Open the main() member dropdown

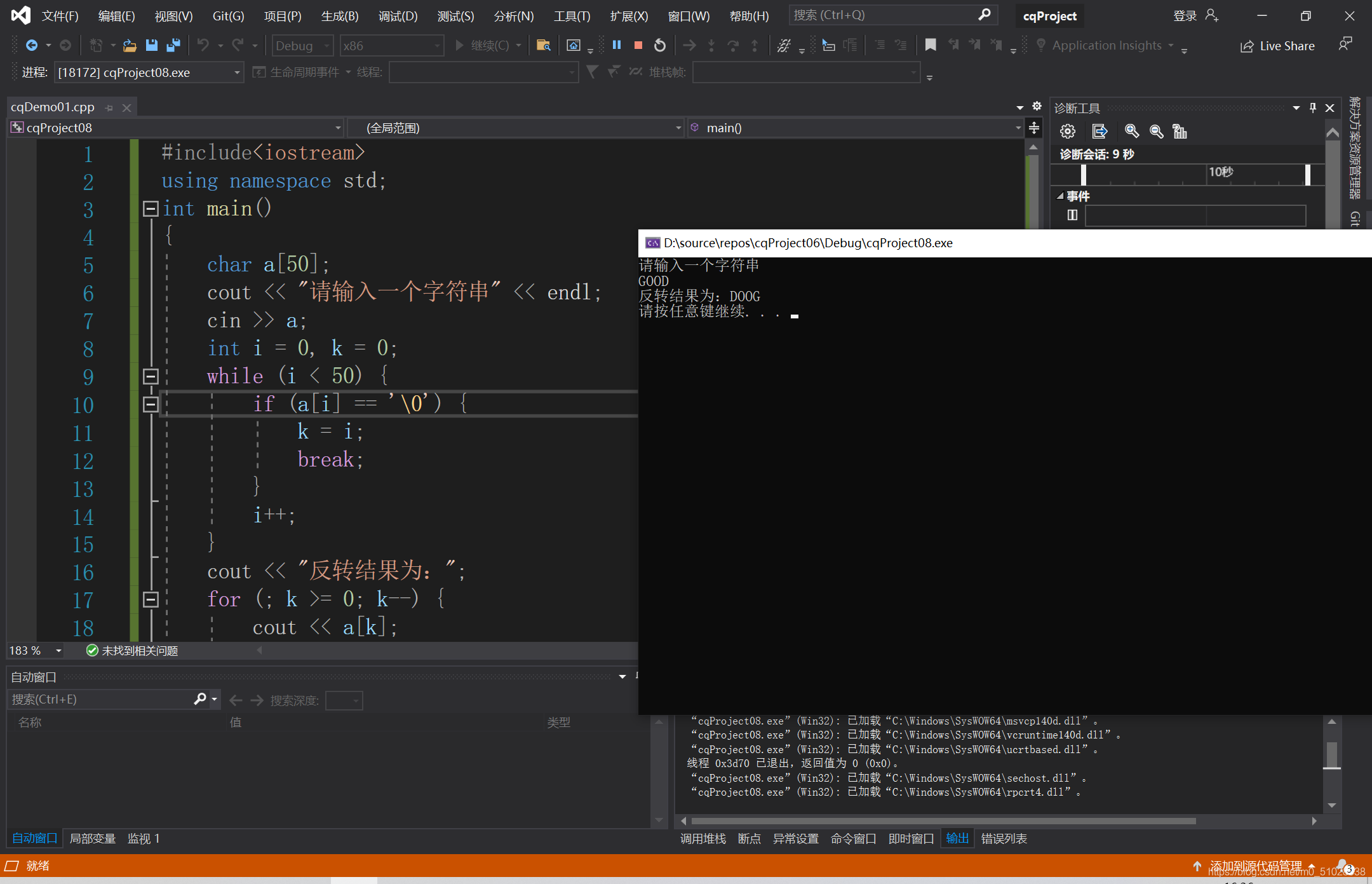(x=855, y=128)
